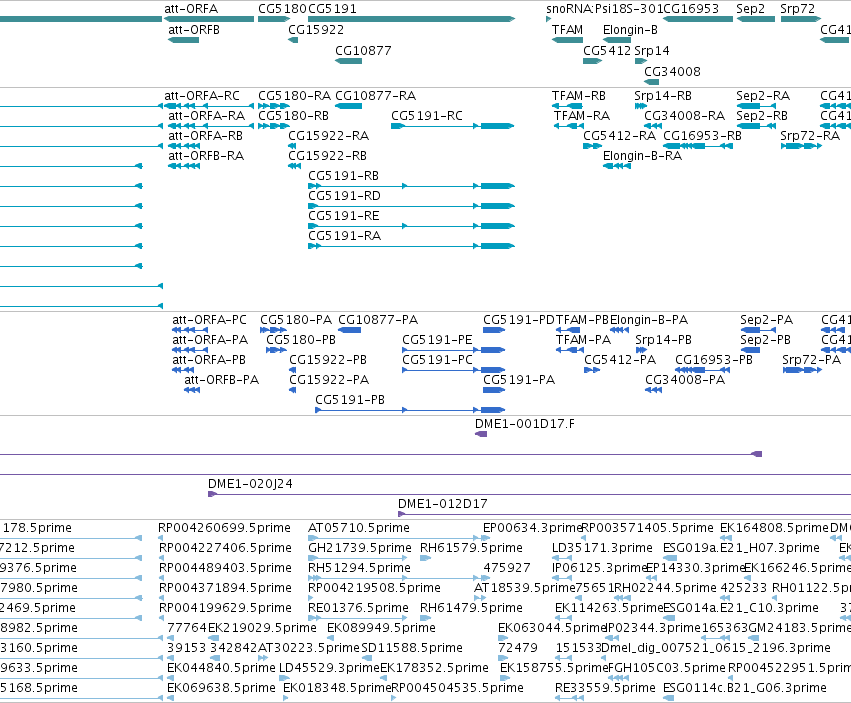Viewport: 851px width, 703px height.
Task: Select clone DME1-012D17
Action: [x=443, y=504]
